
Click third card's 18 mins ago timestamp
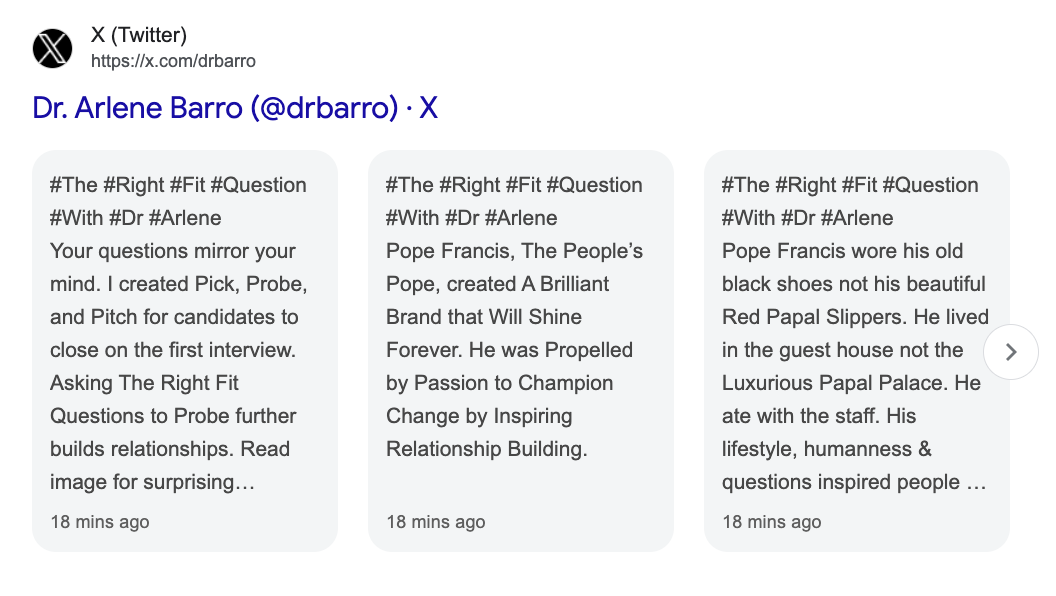click(772, 522)
